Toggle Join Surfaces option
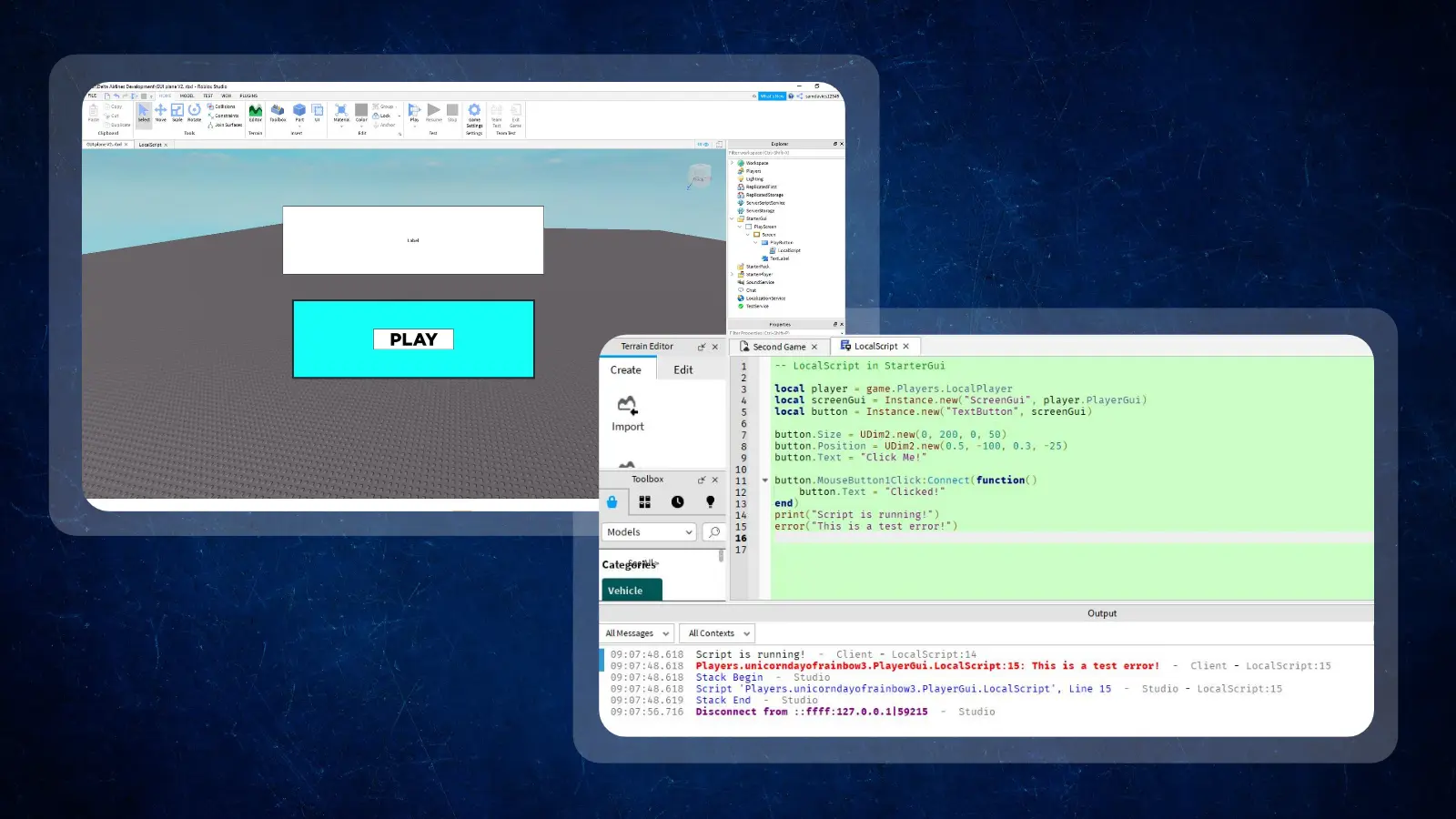The width and height of the screenshot is (1456, 819). pyautogui.click(x=225, y=125)
